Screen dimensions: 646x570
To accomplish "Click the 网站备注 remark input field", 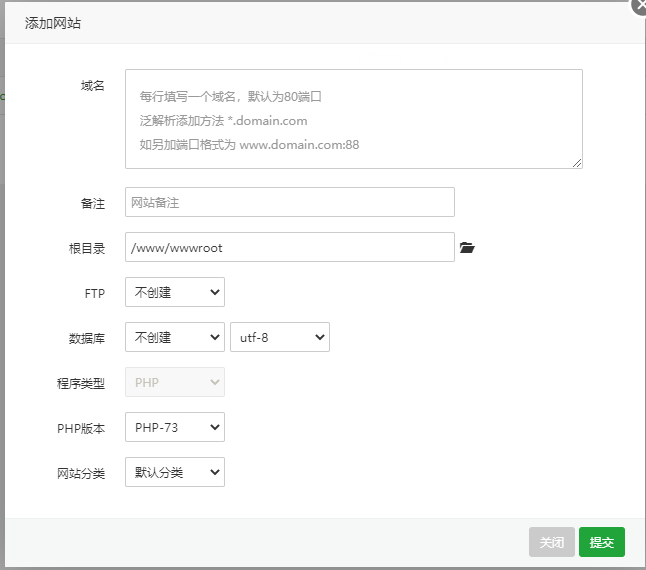I will coord(289,202).
